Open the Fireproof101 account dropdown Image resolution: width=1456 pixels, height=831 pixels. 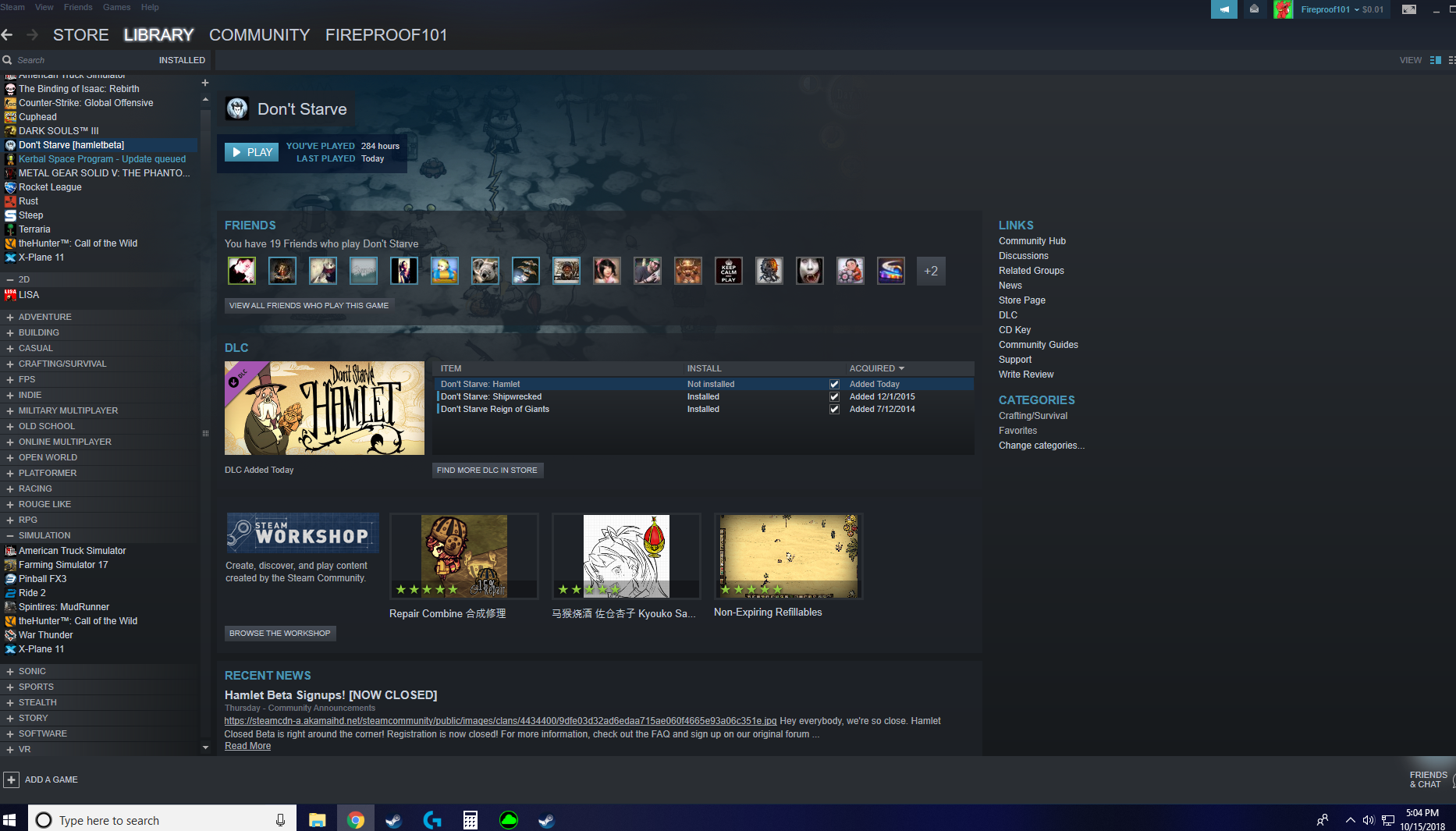point(1341,9)
